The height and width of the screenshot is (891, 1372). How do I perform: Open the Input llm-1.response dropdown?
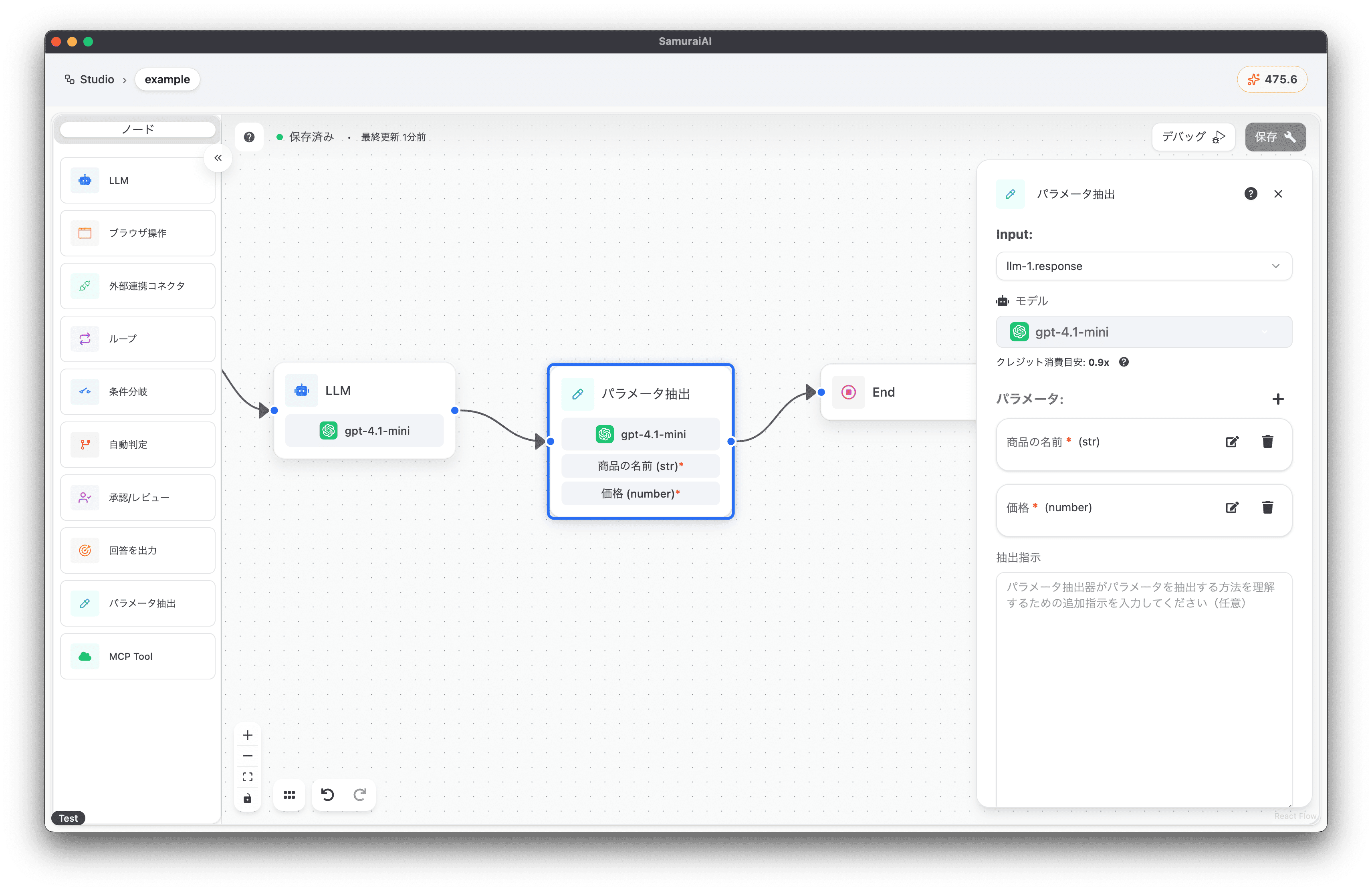click(1143, 266)
